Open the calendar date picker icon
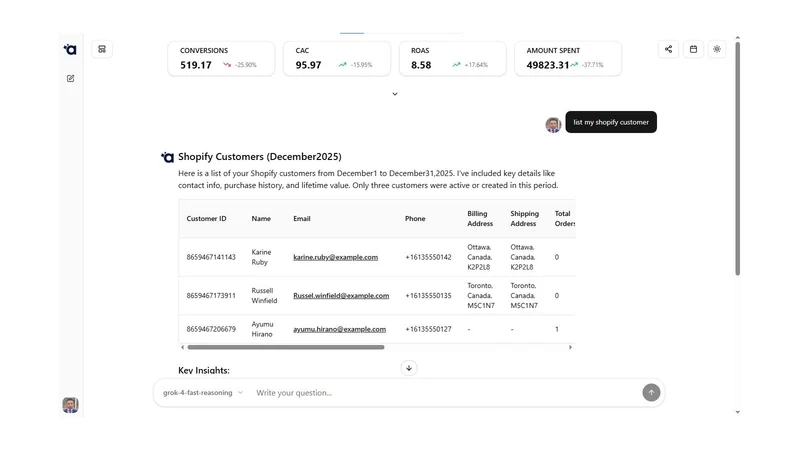This screenshot has width=800, height=450. click(693, 49)
